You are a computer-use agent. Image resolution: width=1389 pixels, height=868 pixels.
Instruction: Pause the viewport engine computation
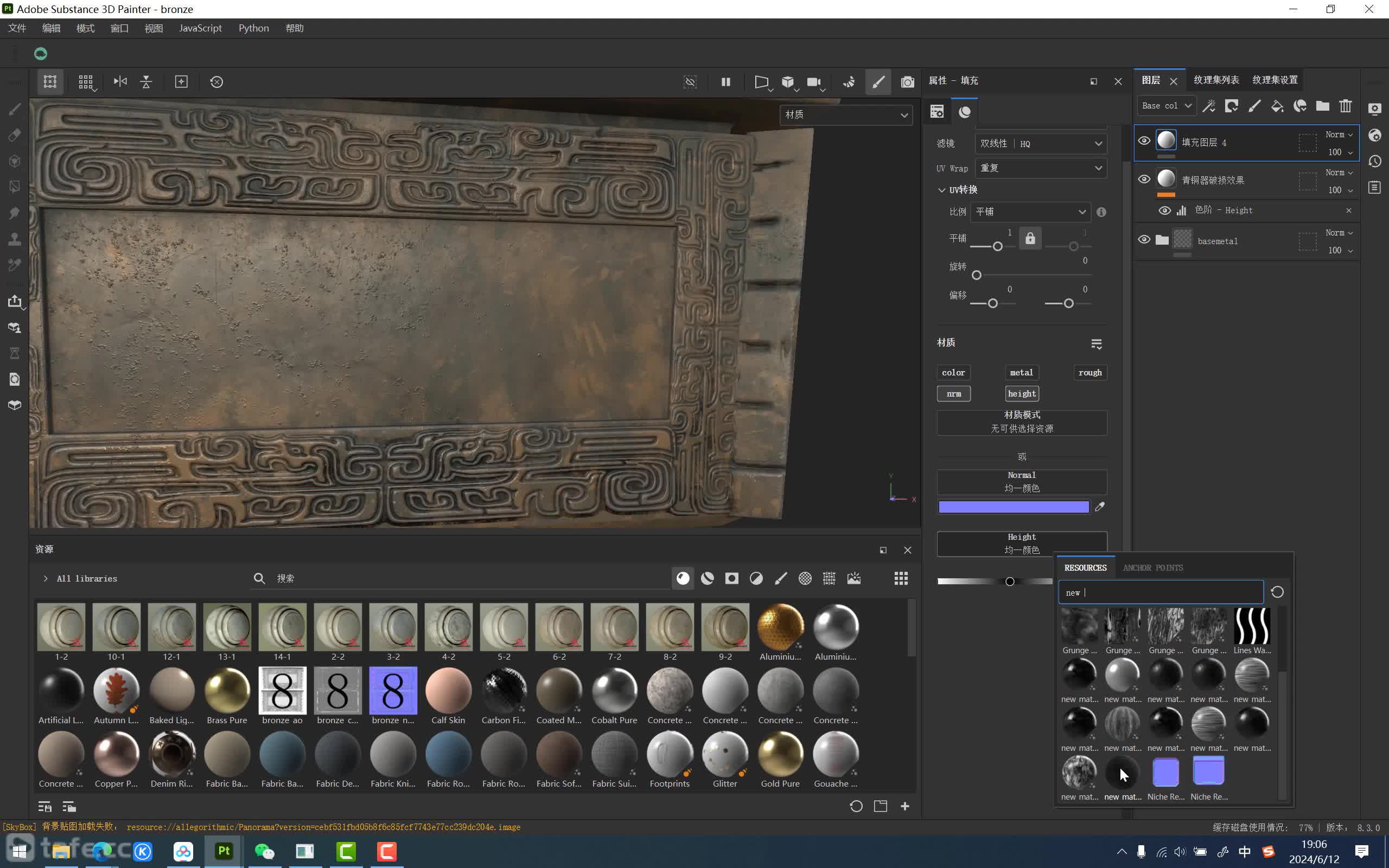725,81
